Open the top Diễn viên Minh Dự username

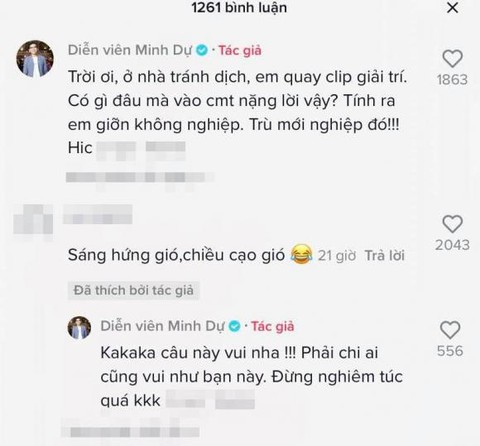[x=130, y=50]
